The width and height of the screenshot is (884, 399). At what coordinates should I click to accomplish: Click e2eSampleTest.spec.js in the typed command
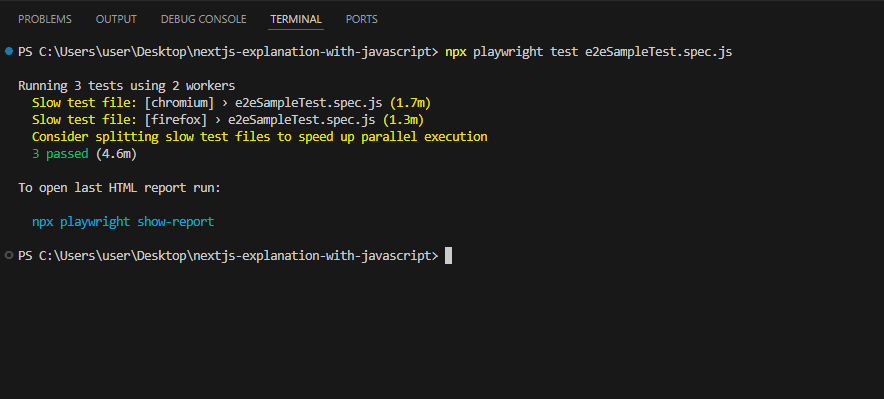pos(658,52)
